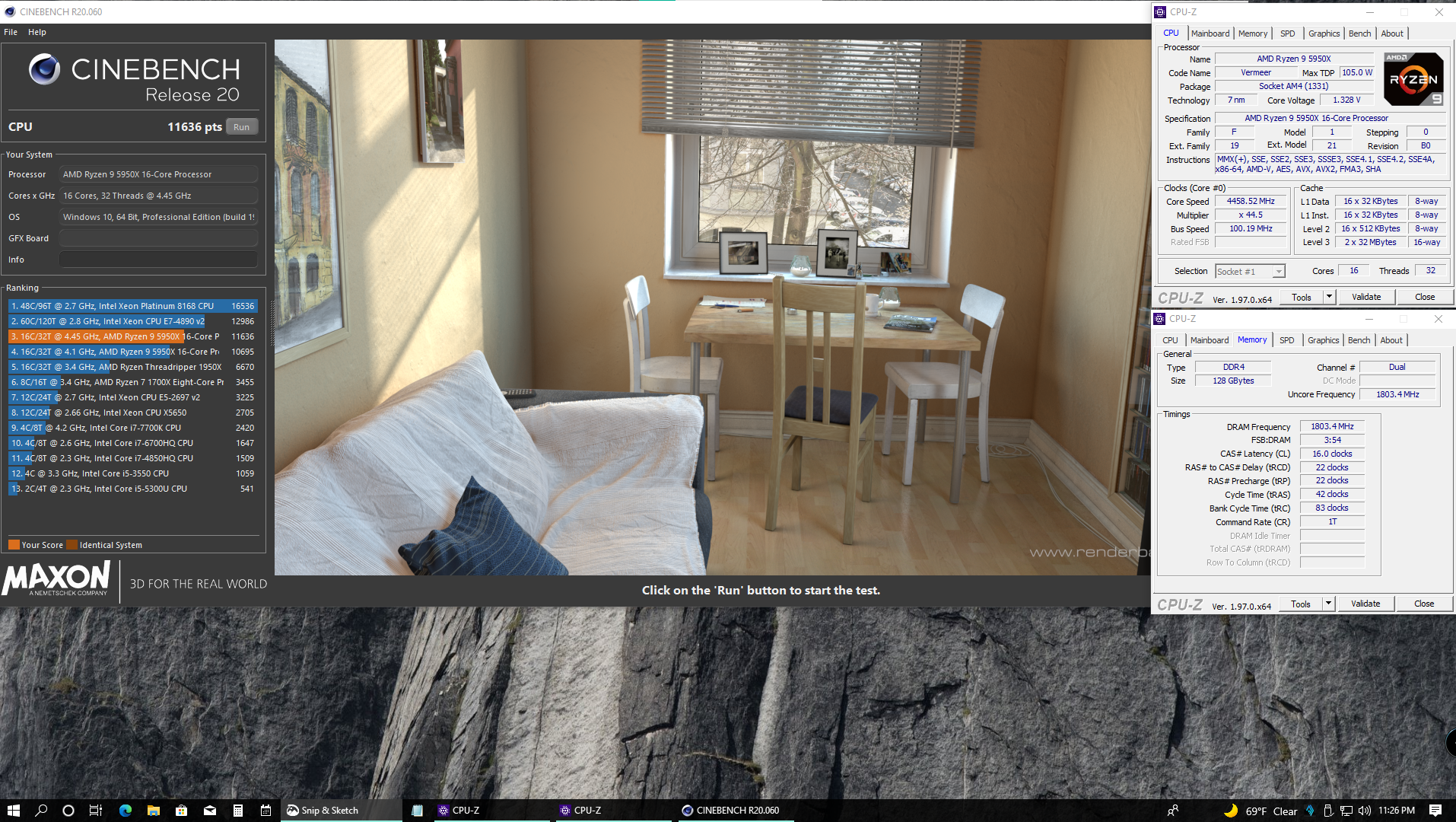Switch to CINEBENCH R20.060 taskbar item
The width and height of the screenshot is (1456, 822).
coord(735,811)
